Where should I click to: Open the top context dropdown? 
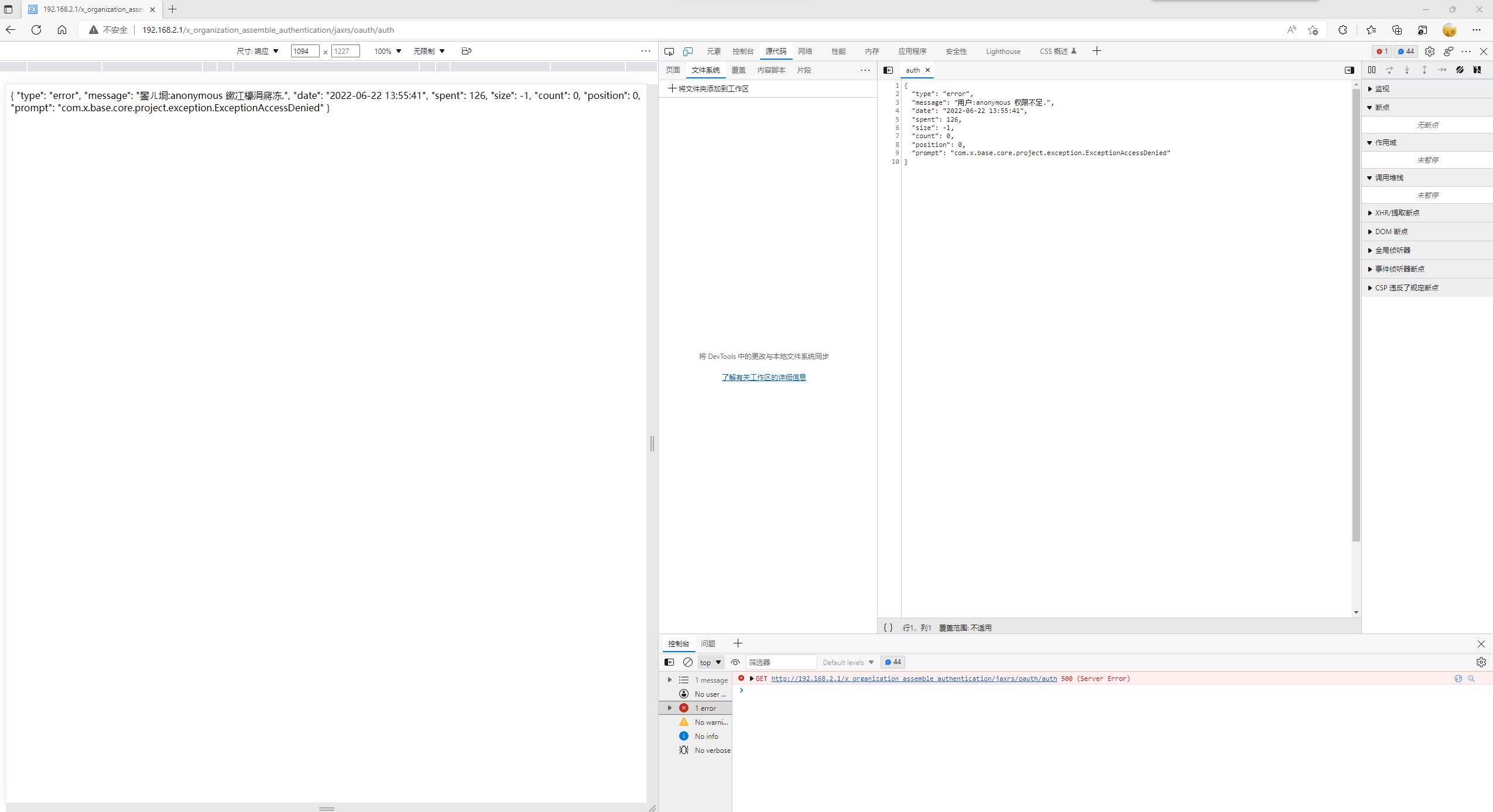coord(710,662)
